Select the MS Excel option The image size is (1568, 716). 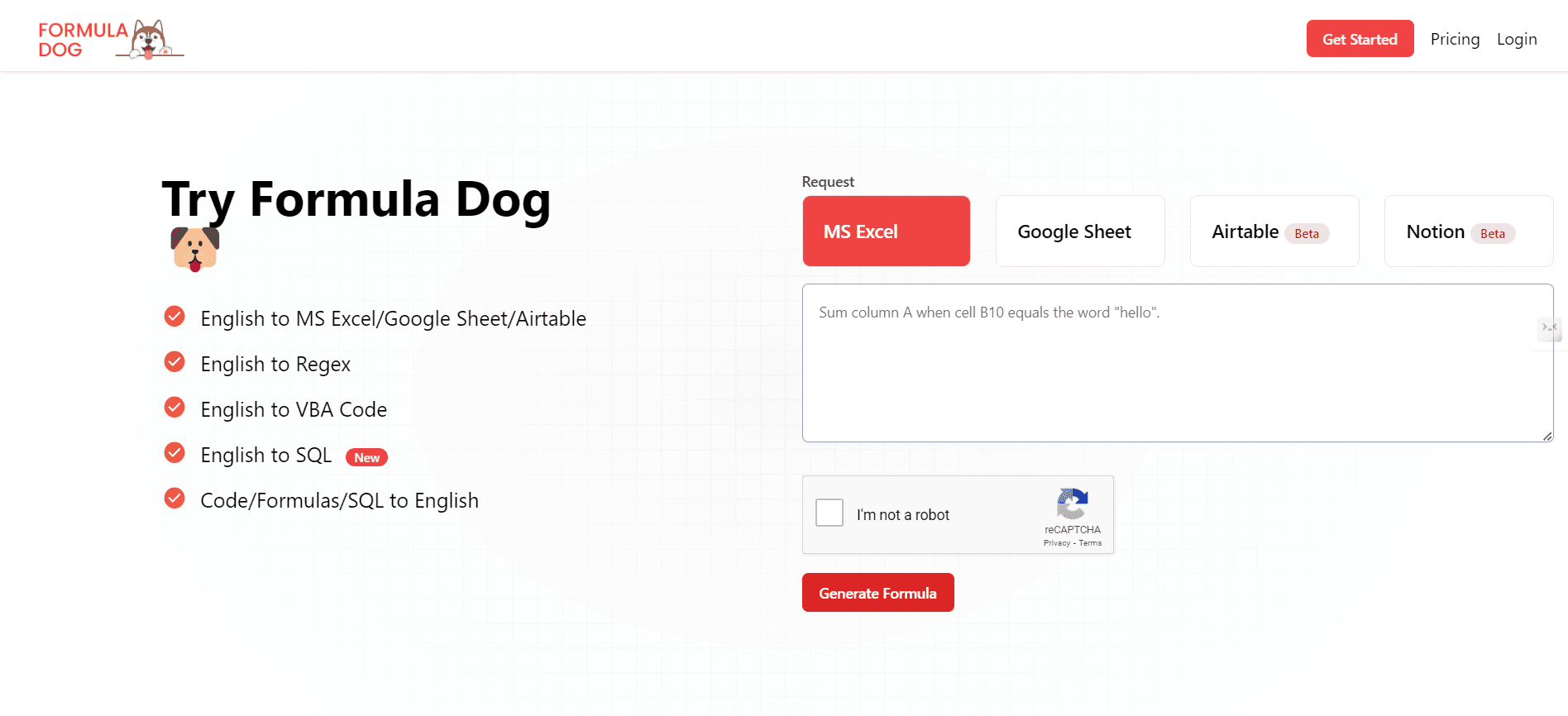click(887, 232)
